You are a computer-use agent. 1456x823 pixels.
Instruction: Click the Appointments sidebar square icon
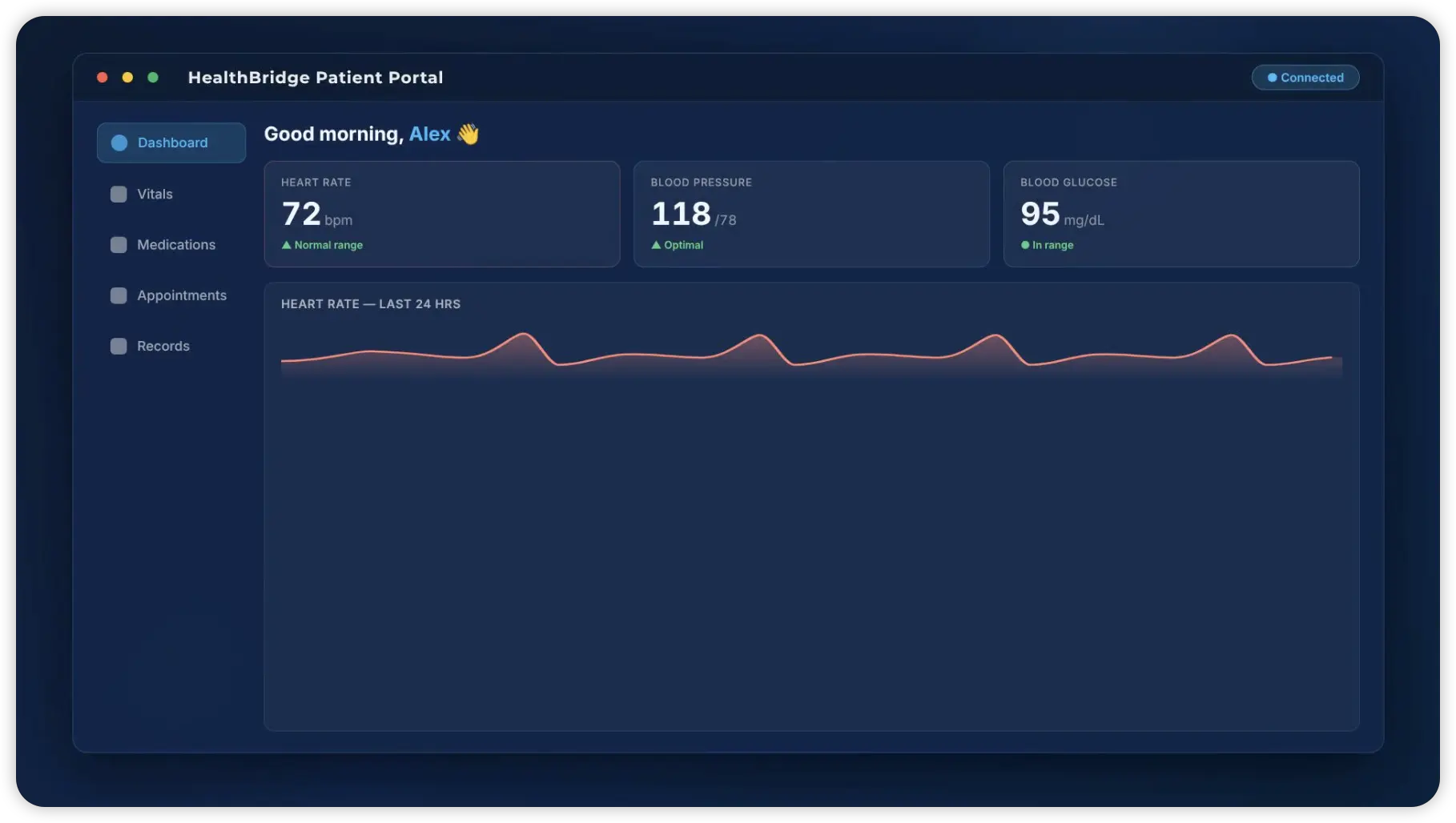119,295
